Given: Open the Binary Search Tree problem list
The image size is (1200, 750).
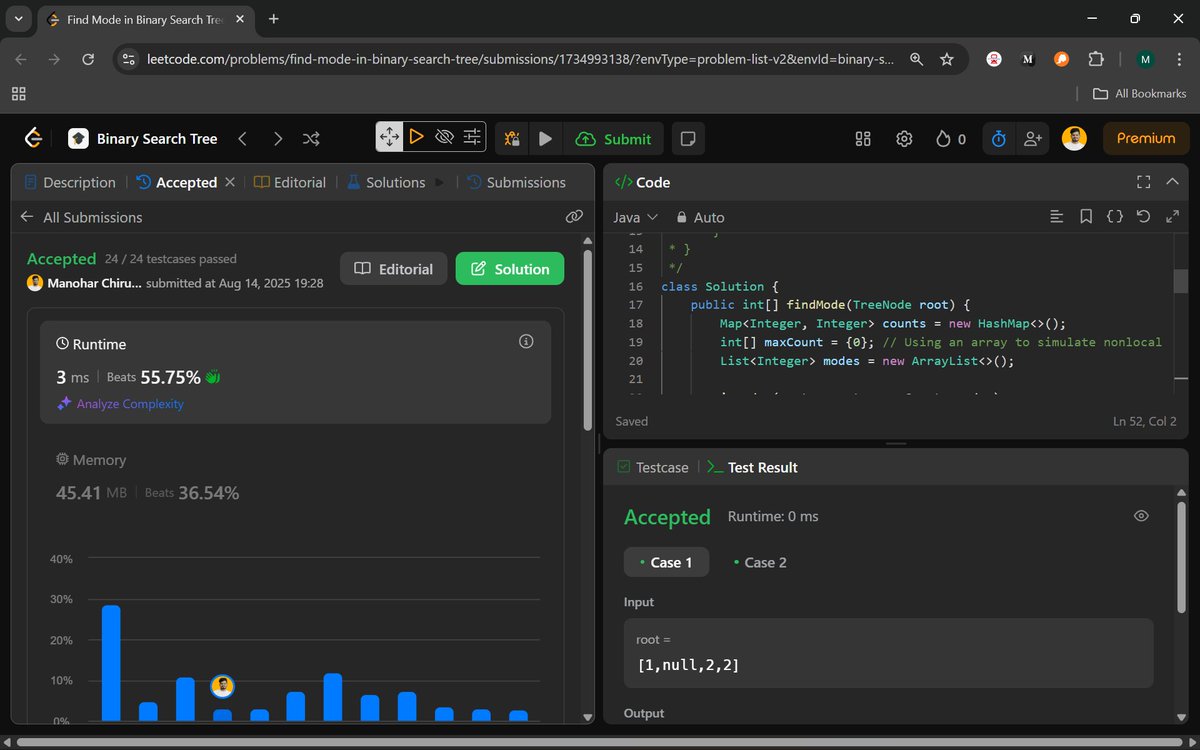Looking at the screenshot, I should point(143,139).
